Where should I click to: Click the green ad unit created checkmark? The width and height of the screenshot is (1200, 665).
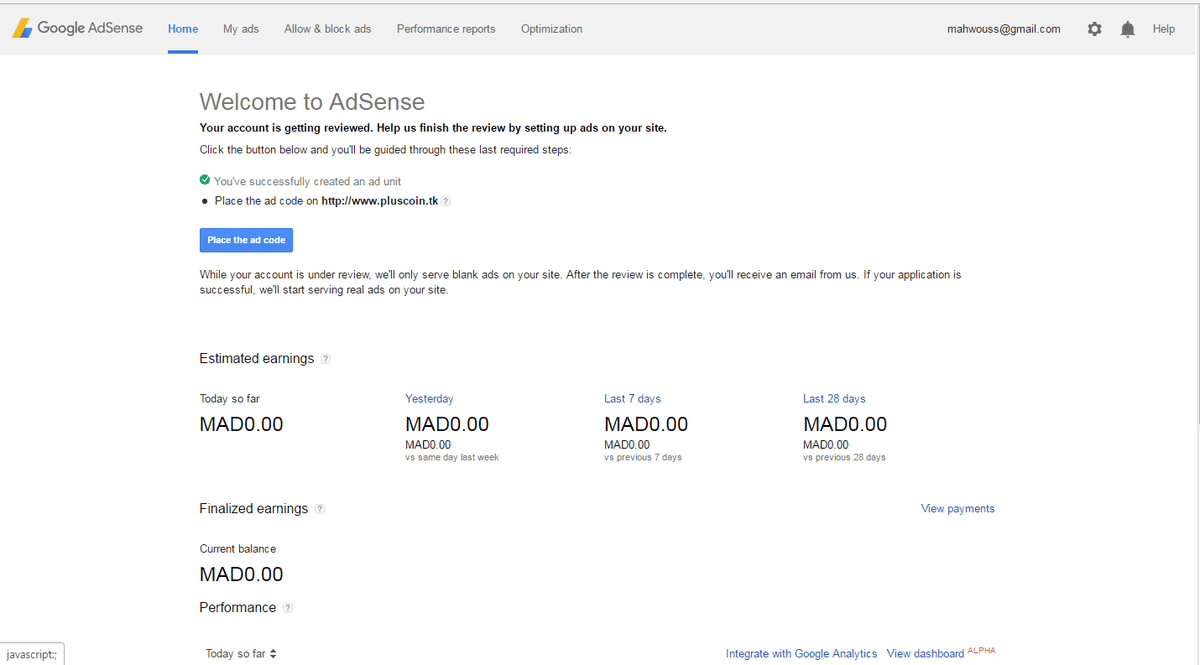(205, 180)
